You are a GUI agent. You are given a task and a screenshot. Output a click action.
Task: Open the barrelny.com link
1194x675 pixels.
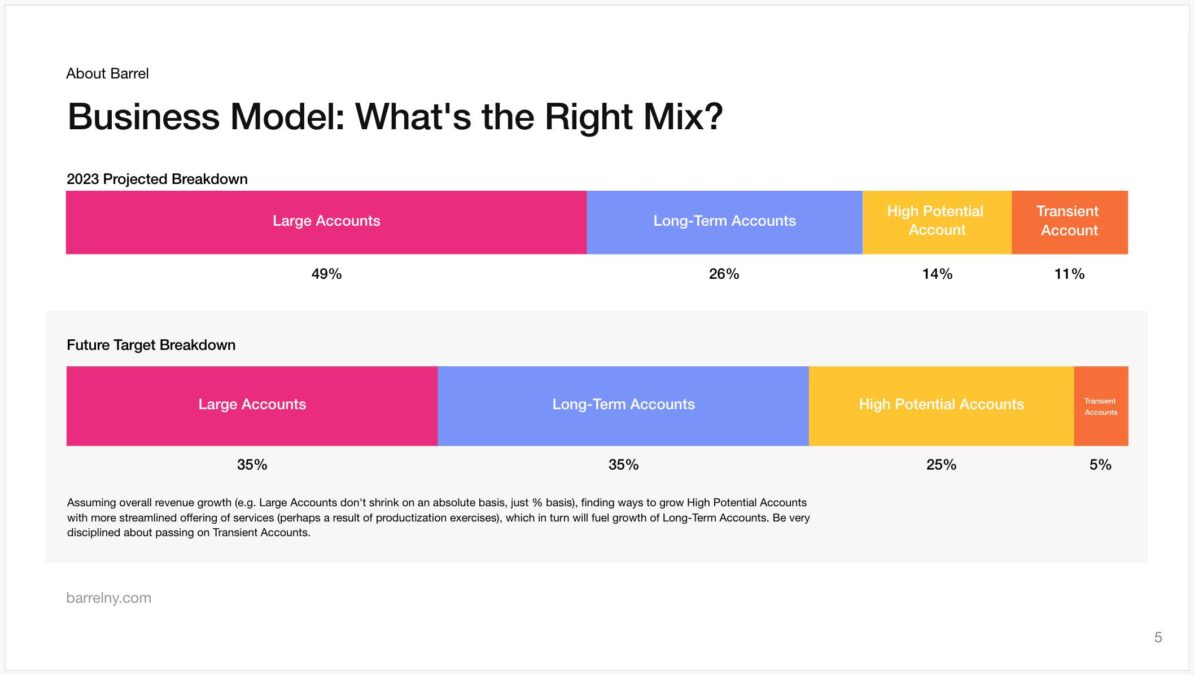click(x=109, y=598)
